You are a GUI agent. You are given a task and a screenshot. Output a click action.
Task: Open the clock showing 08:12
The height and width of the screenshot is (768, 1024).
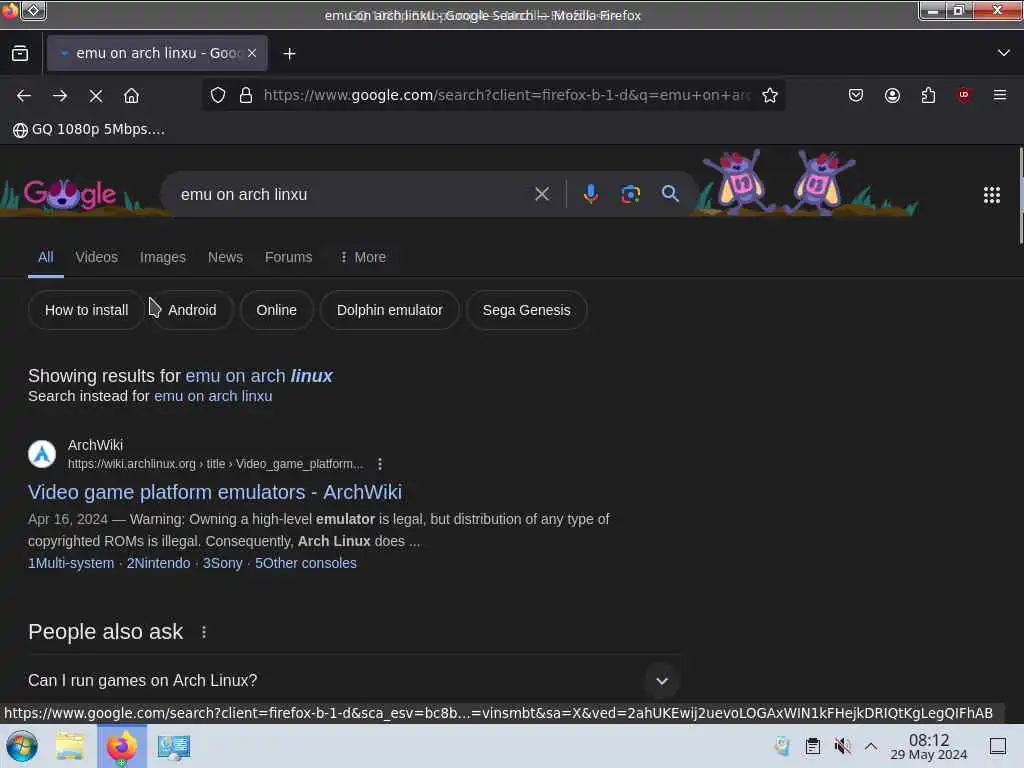(929, 746)
